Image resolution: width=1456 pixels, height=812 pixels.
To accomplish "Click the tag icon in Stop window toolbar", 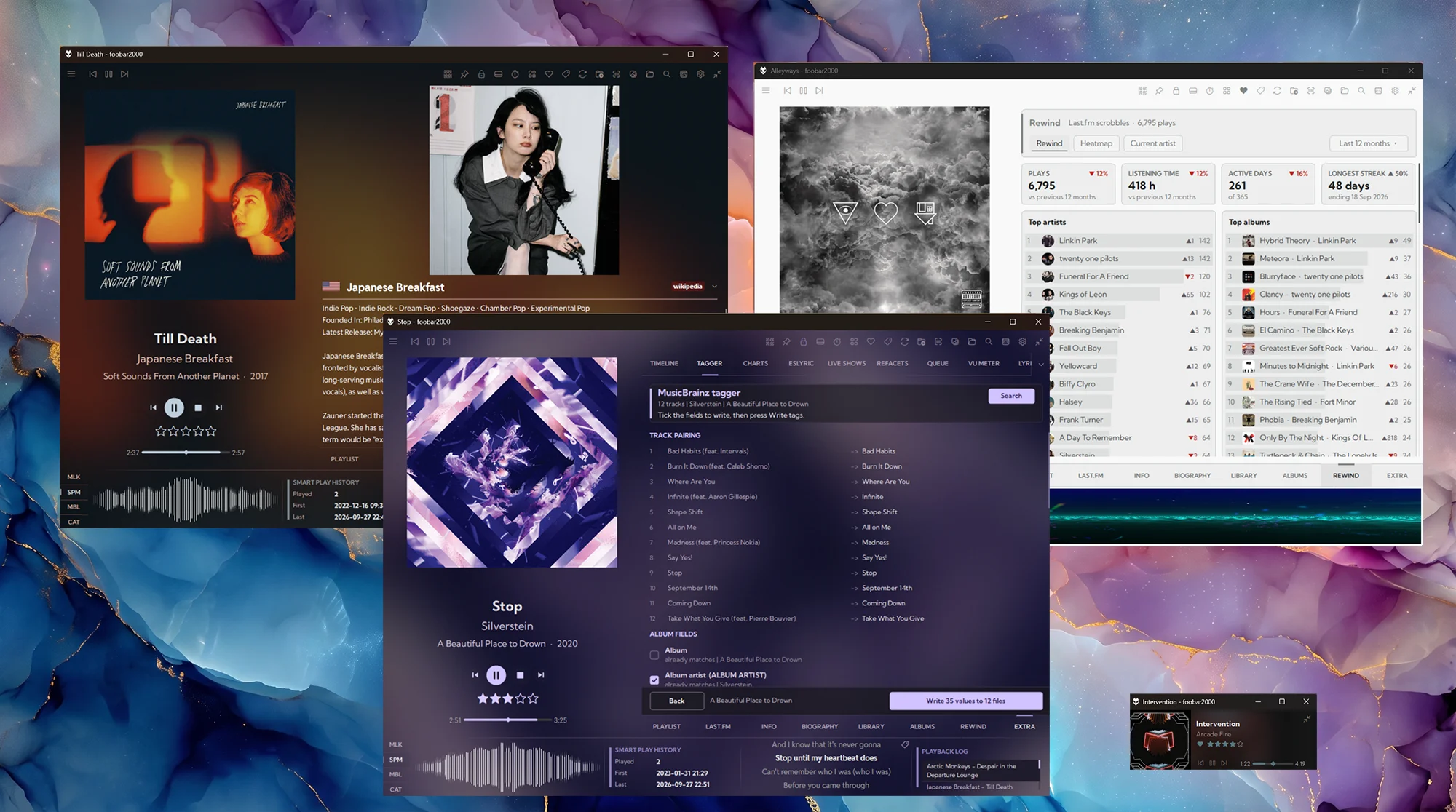I will tap(887, 342).
